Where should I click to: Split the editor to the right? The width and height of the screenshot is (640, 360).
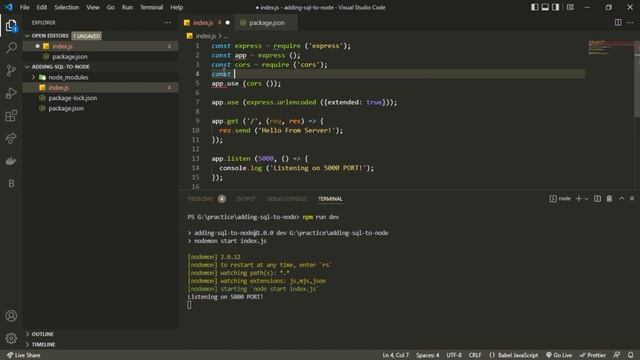tap(618, 22)
